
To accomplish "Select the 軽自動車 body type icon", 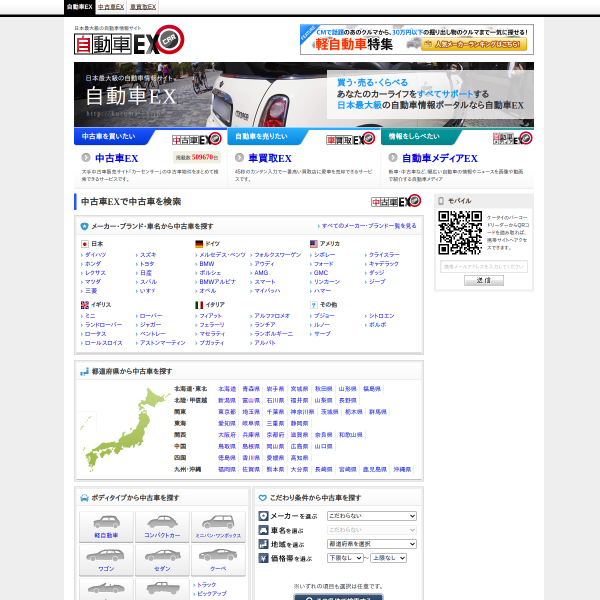I will tap(107, 526).
